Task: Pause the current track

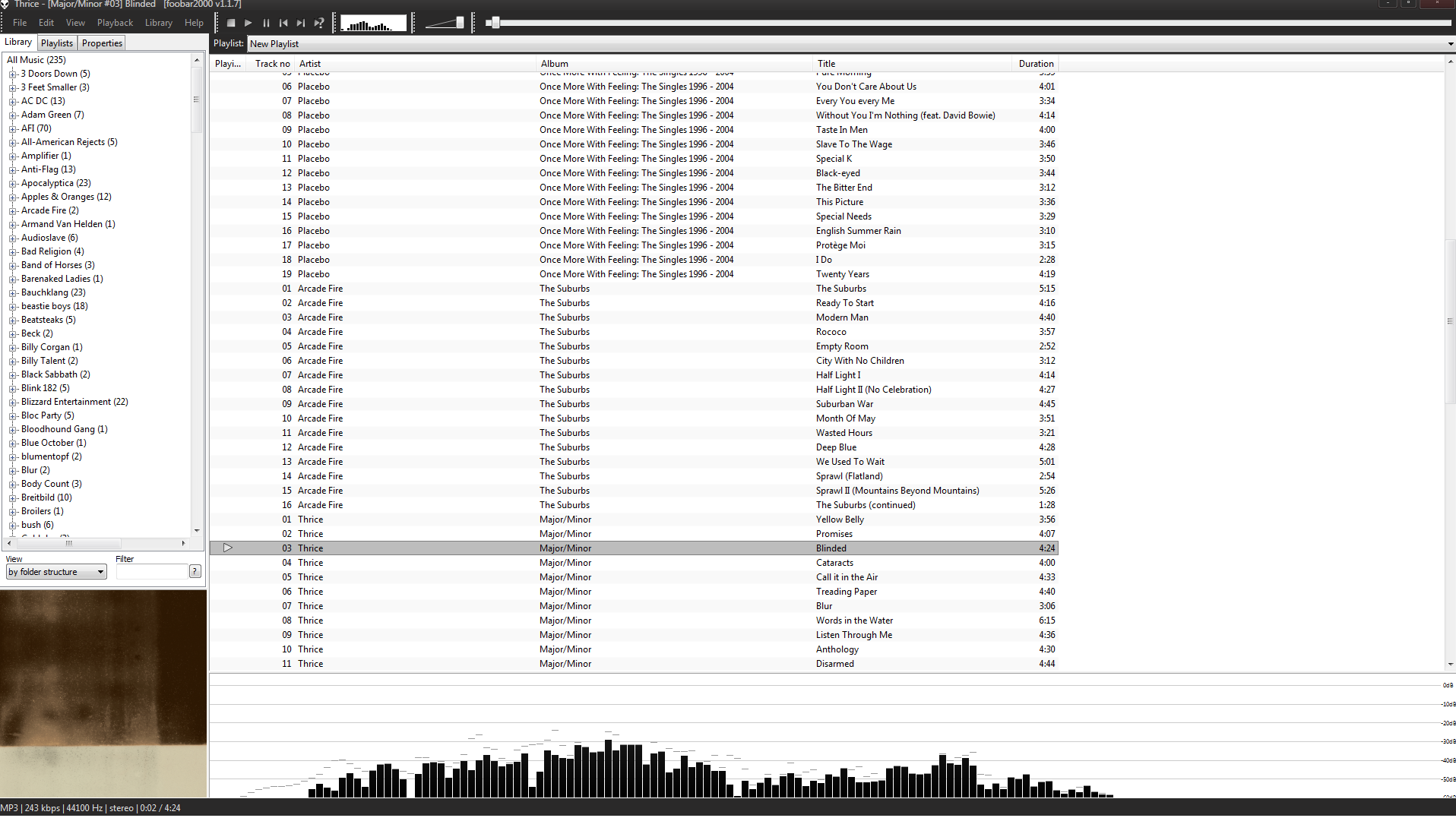Action: click(x=266, y=24)
